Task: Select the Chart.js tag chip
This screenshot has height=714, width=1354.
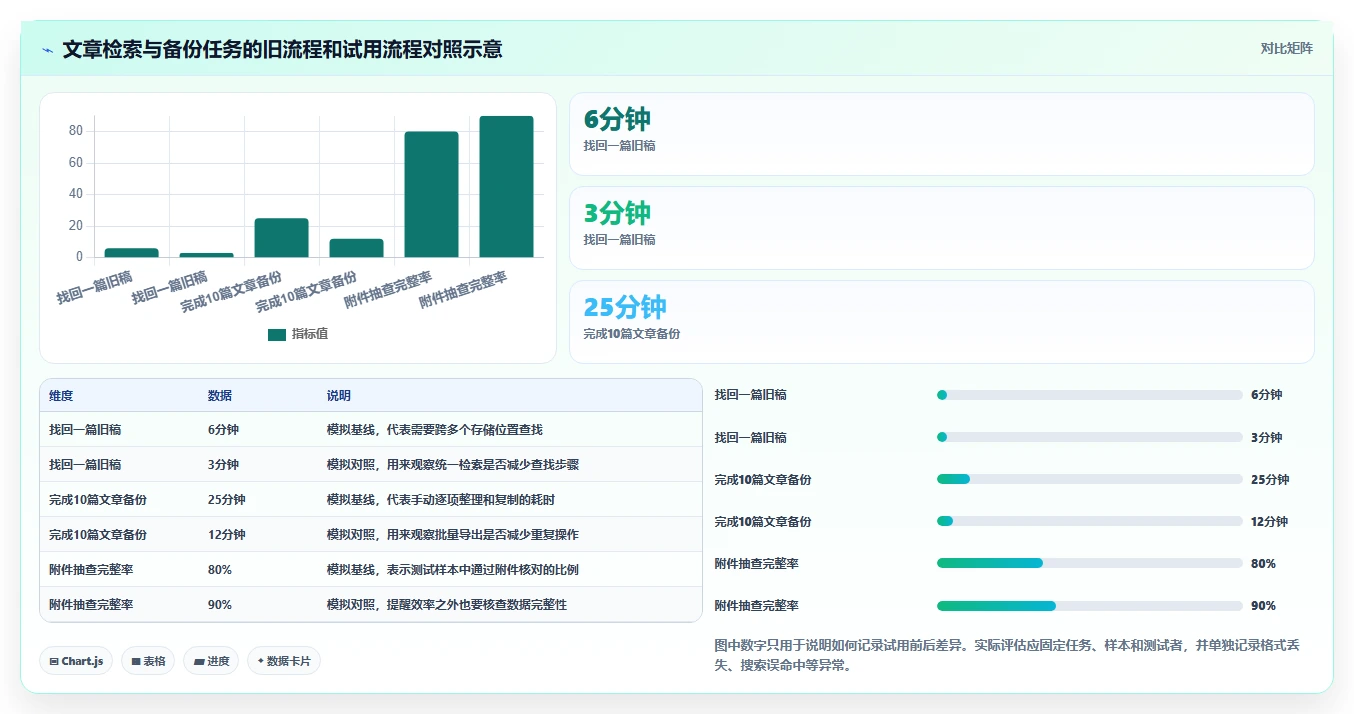Action: tap(76, 661)
